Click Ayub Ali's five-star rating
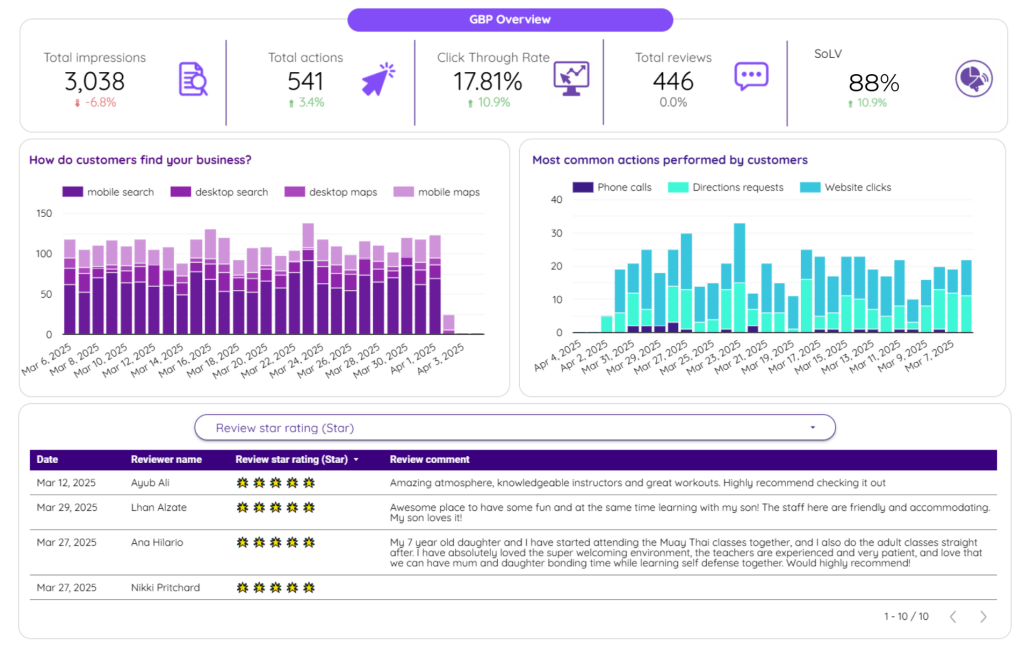This screenshot has height=651, width=1024. [x=276, y=482]
